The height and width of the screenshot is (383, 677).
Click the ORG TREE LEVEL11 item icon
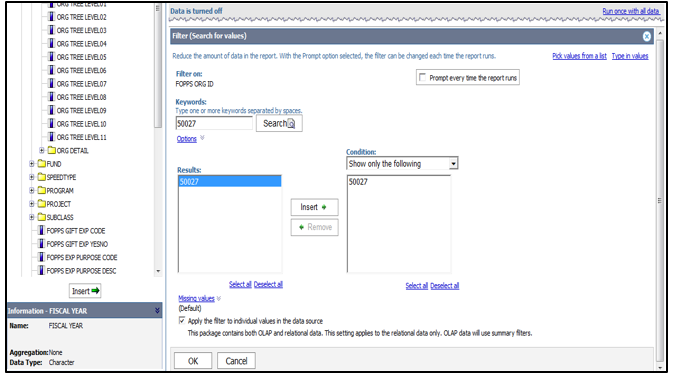click(x=51, y=137)
